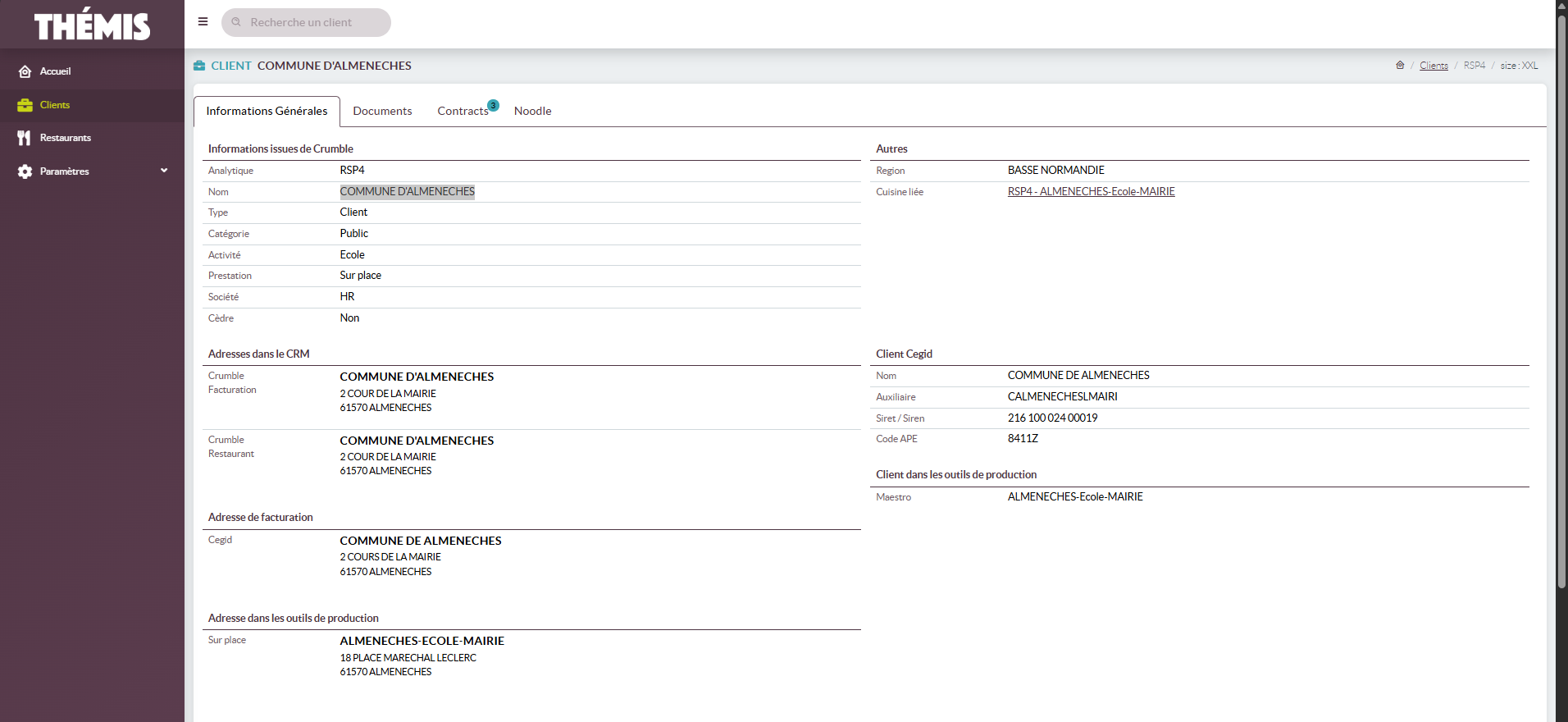
Task: Click the Crumble Facturation address name
Action: pyautogui.click(x=417, y=377)
